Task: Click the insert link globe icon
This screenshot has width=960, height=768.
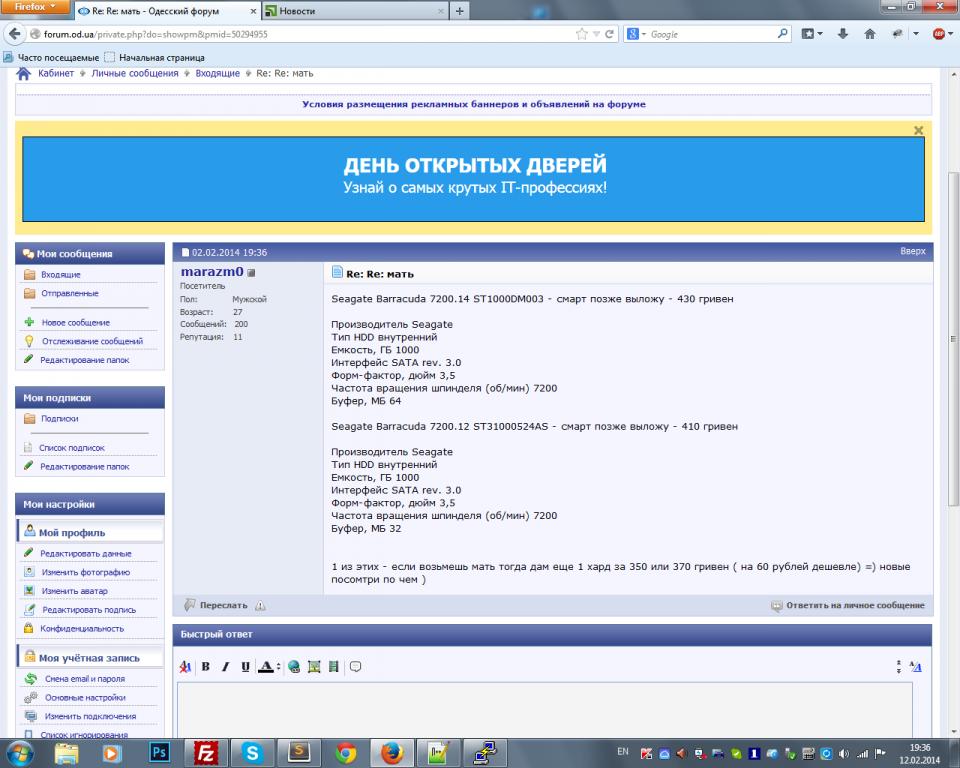Action: (294, 667)
